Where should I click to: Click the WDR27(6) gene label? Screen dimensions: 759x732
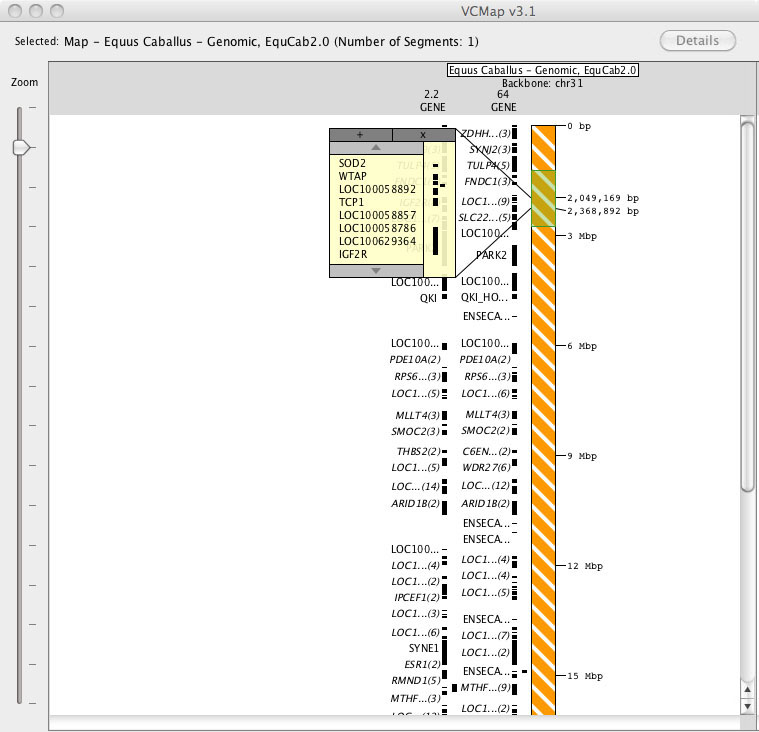(x=486, y=468)
